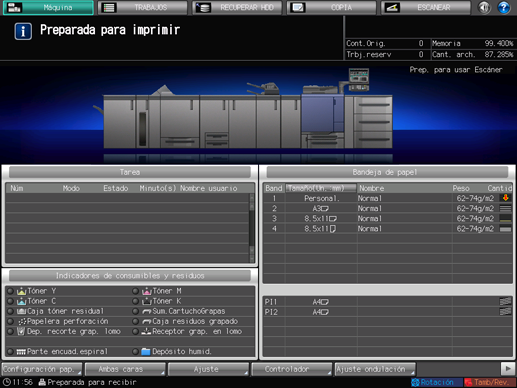Click the Controlador button
Screen dimensions: 517x388
[292, 369]
